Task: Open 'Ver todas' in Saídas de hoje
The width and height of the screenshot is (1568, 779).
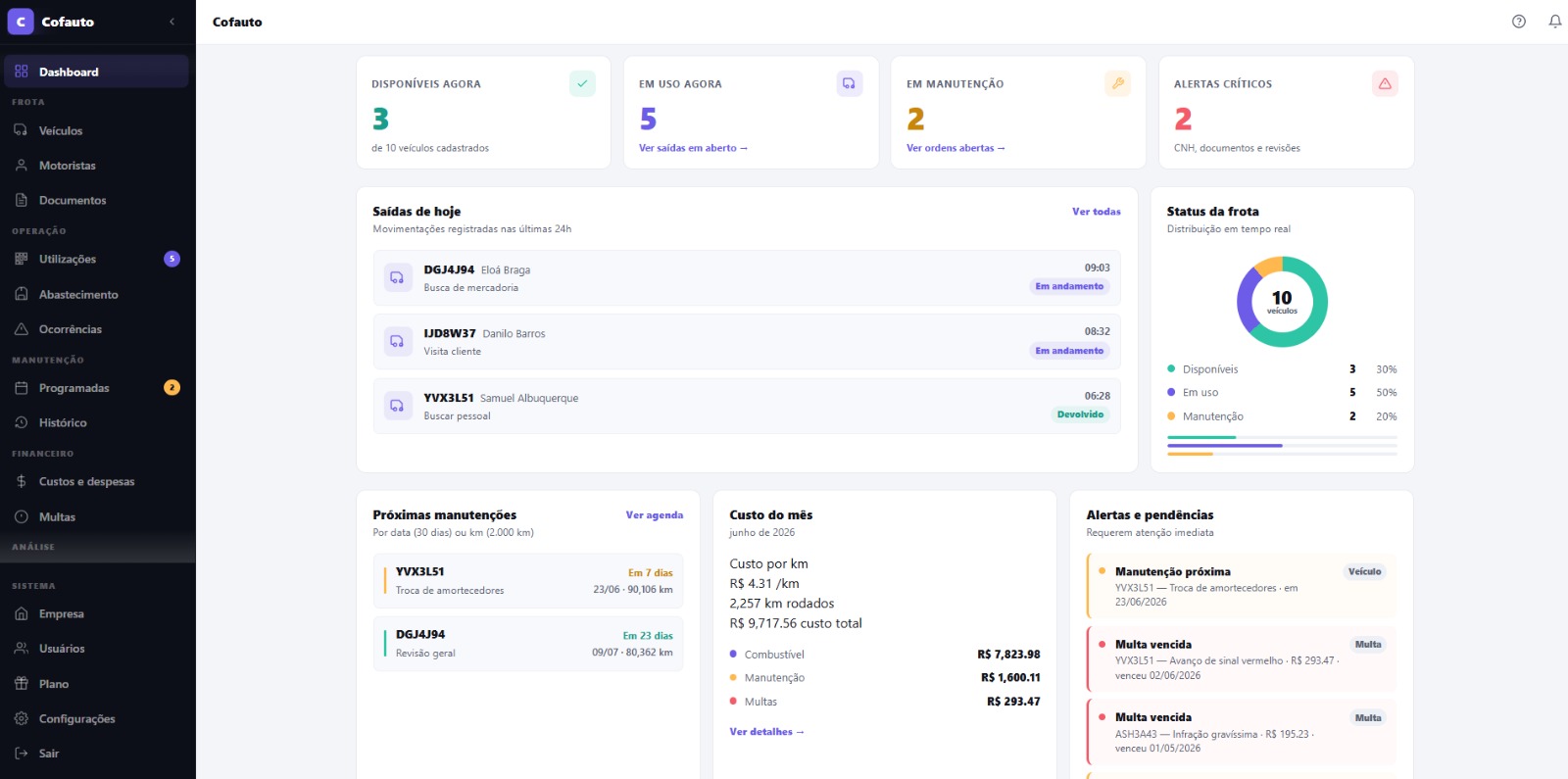Action: tap(1096, 212)
